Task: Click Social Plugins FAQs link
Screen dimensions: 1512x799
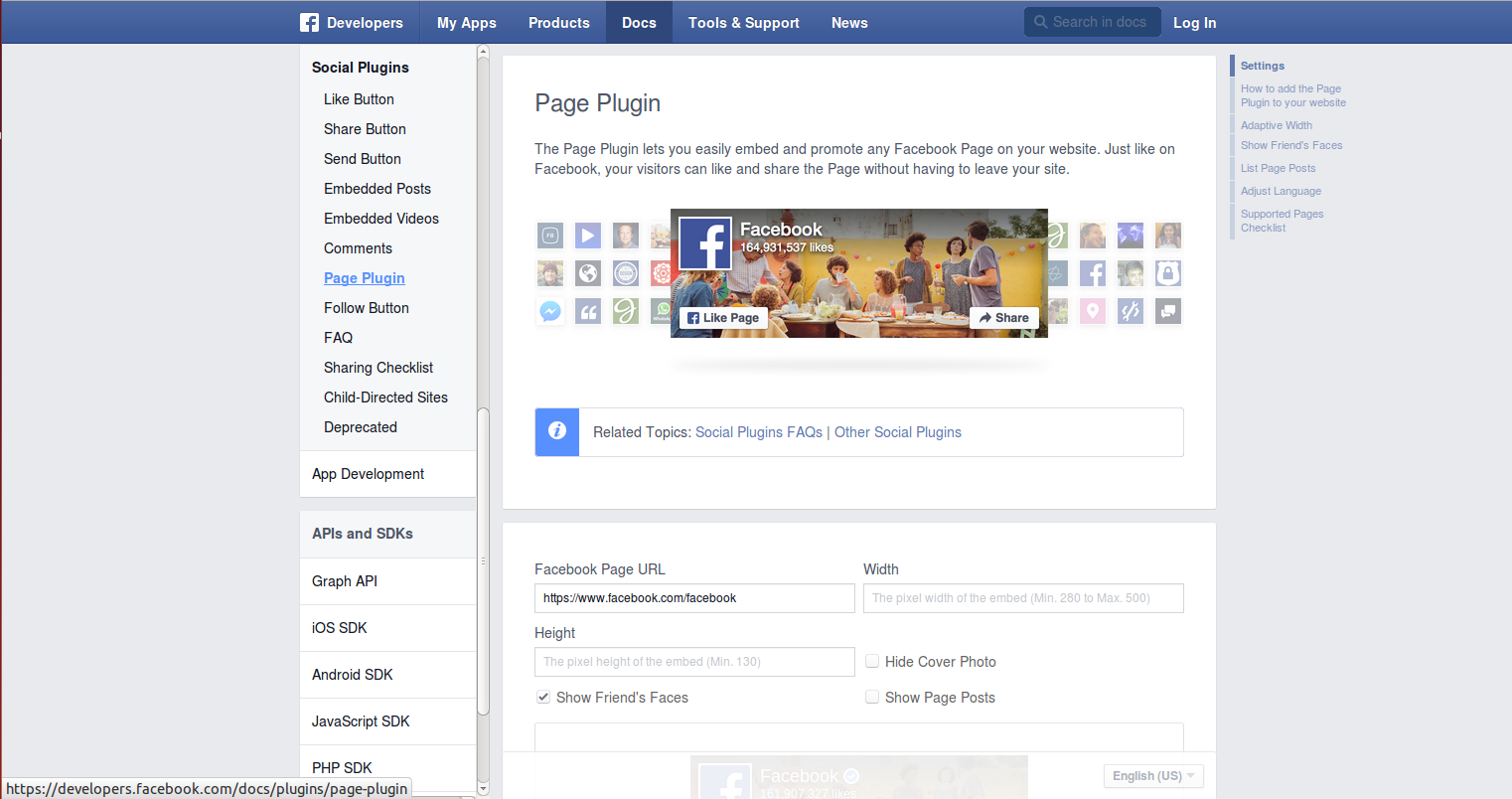Action: point(759,432)
